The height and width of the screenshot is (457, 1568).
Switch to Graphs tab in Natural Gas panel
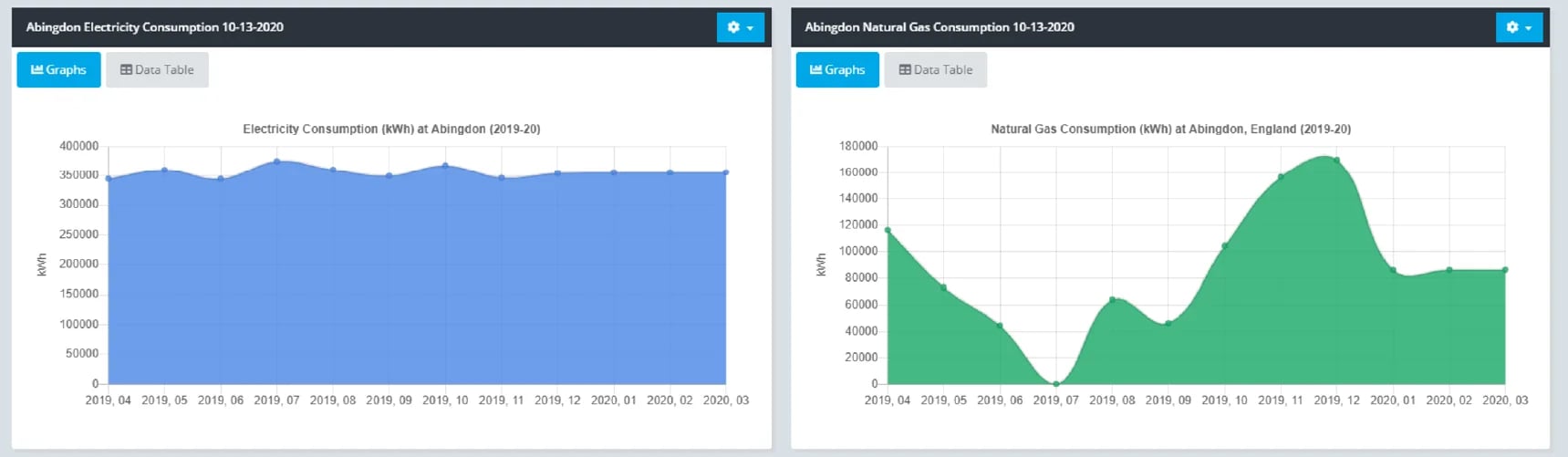[x=836, y=70]
